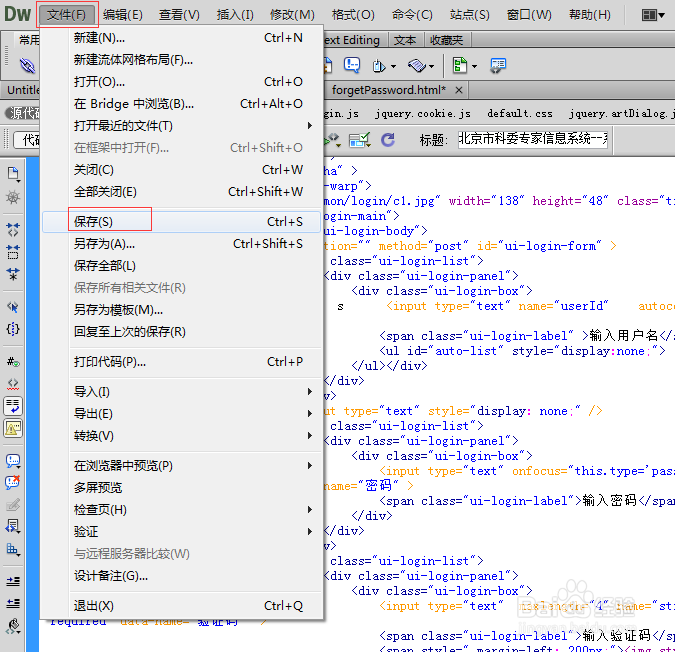
Task: Click collapse selection icon
Action: click(13, 252)
